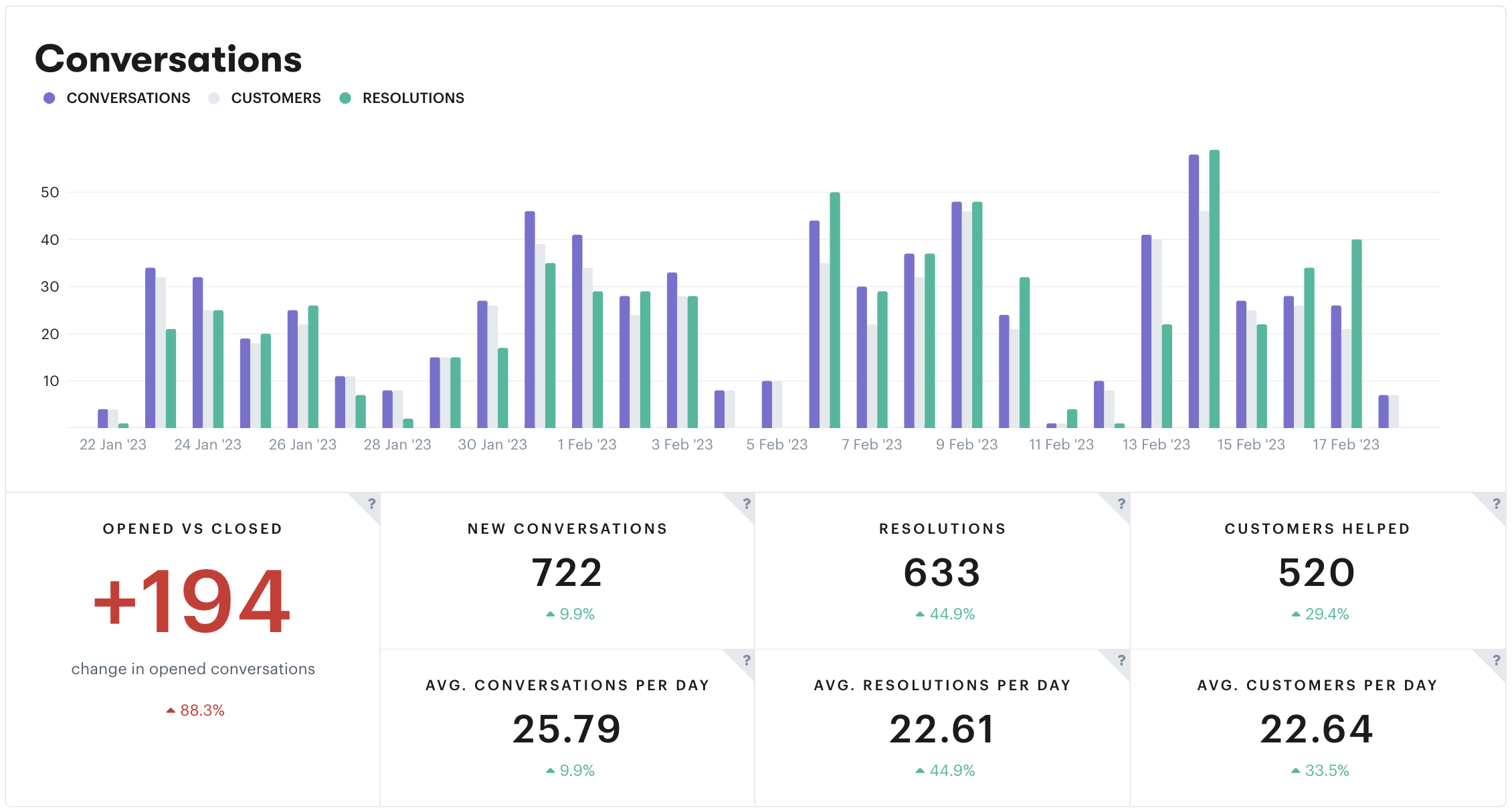Click the New Conversations card title
The height and width of the screenshot is (812, 1512).
[x=567, y=528]
